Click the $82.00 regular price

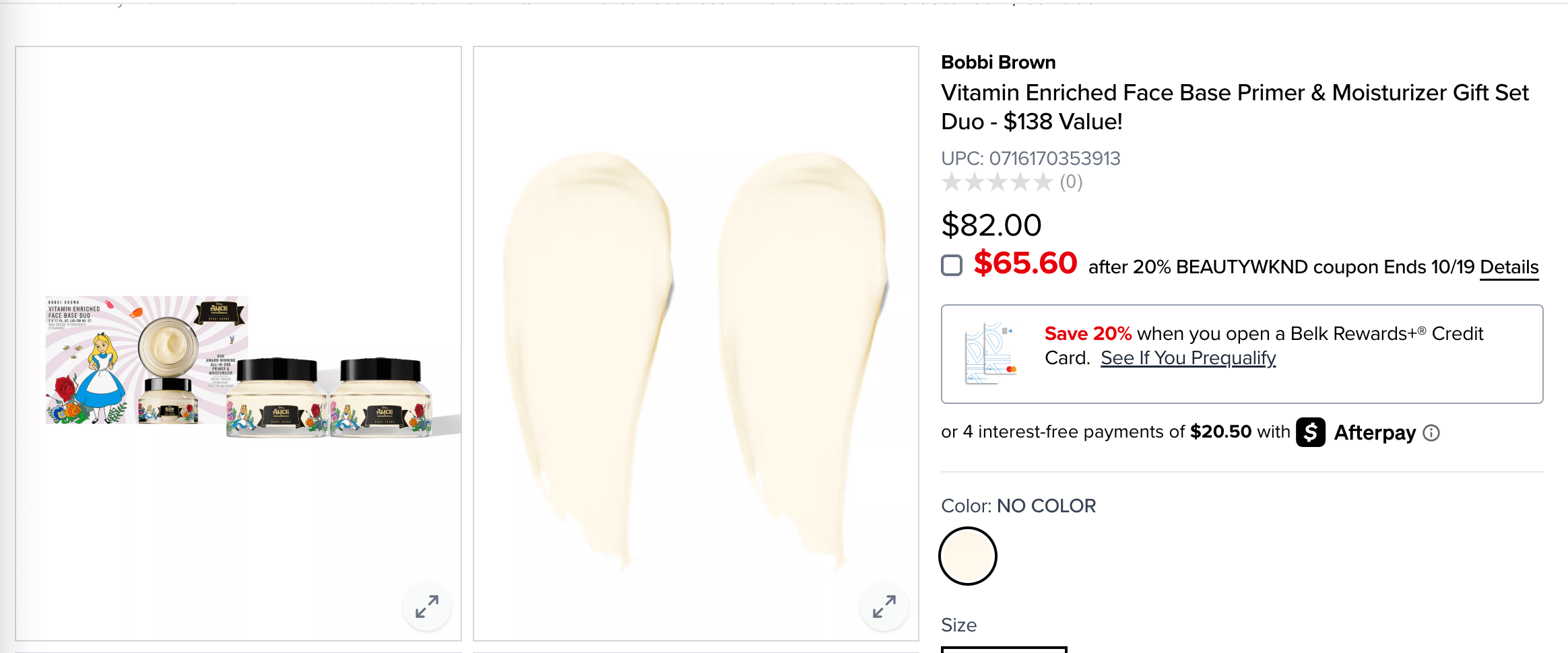(991, 225)
